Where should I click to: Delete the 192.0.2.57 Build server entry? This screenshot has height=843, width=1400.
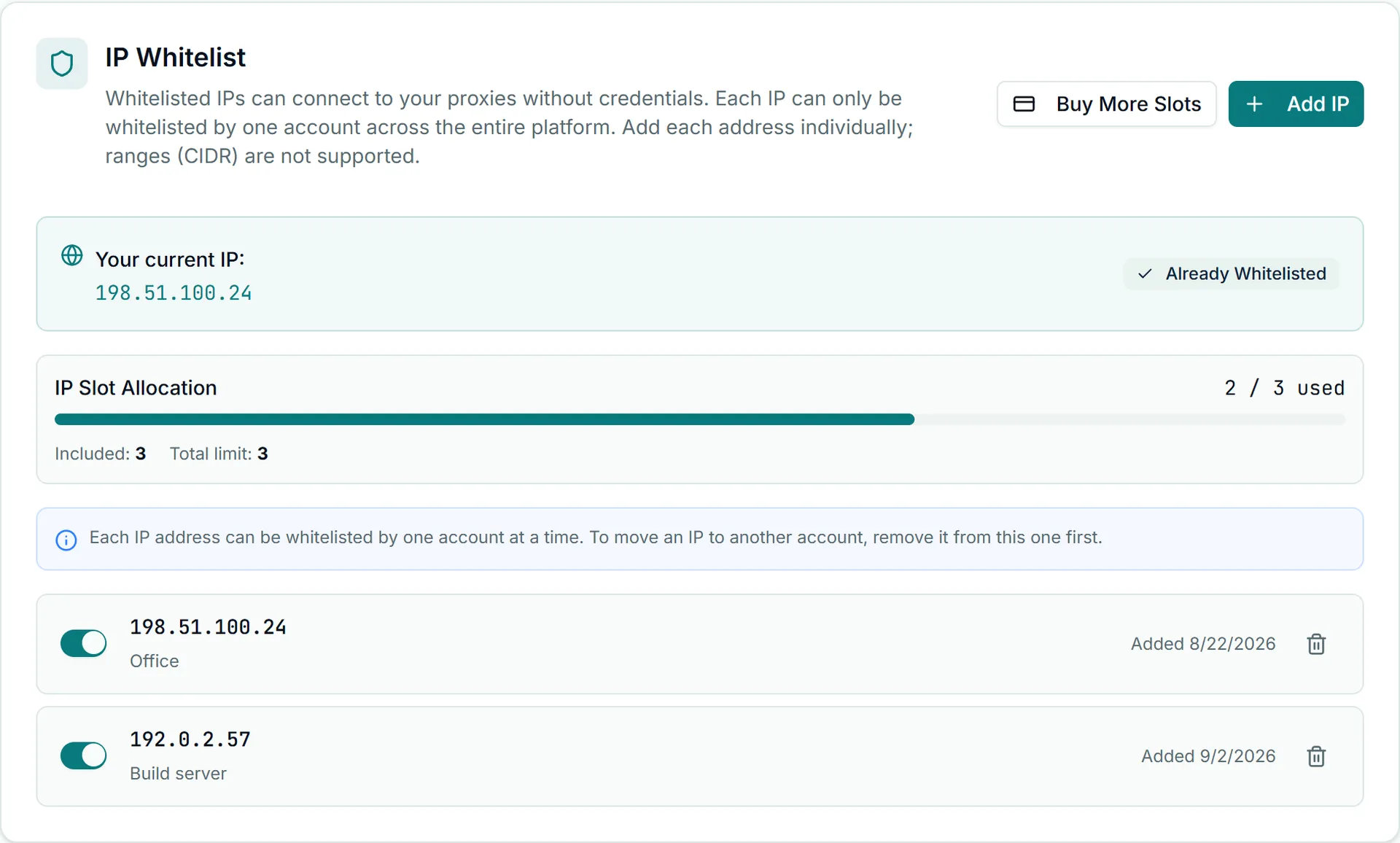1316,756
